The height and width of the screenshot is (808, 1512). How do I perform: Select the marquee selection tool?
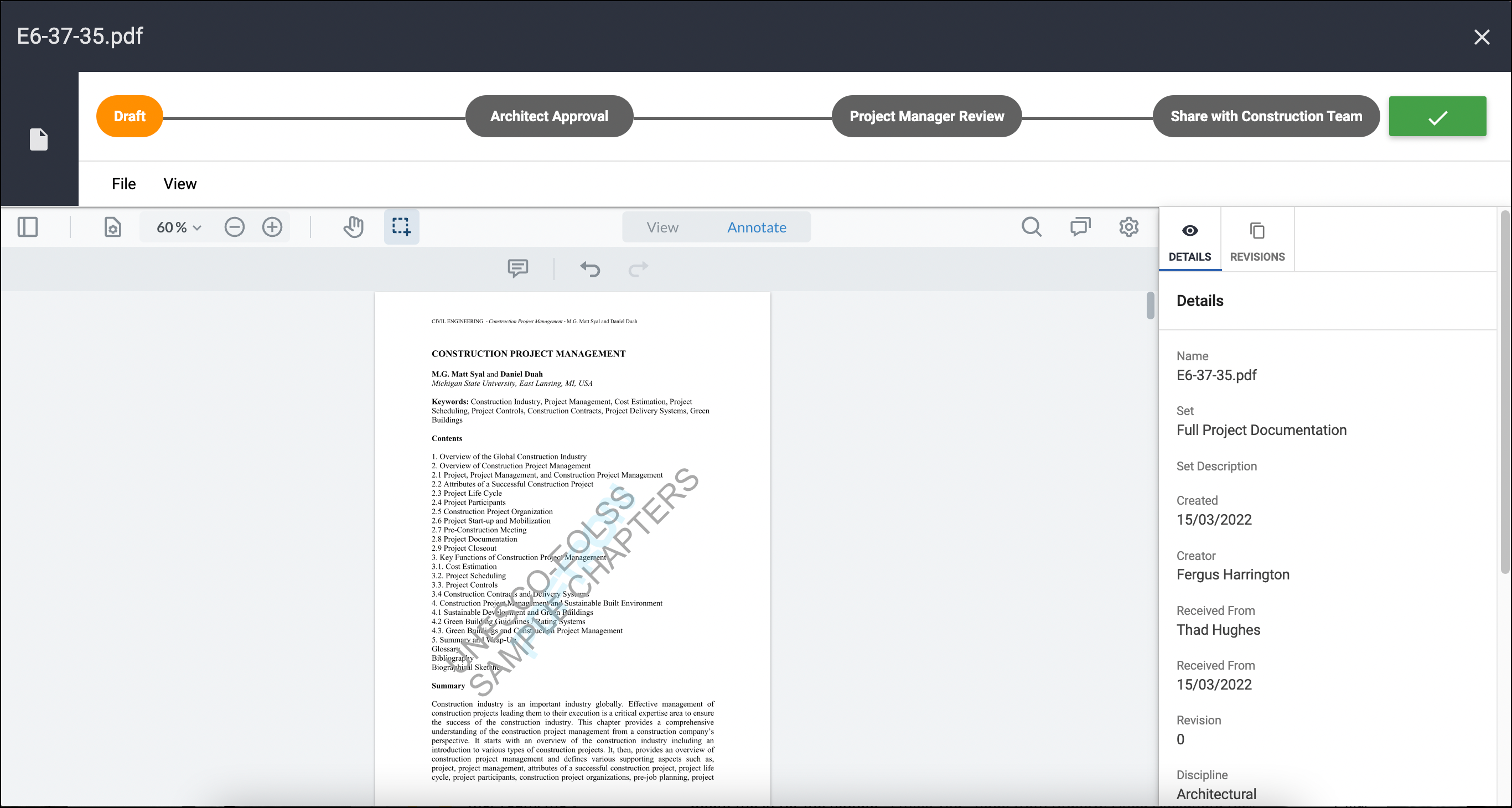point(401,227)
